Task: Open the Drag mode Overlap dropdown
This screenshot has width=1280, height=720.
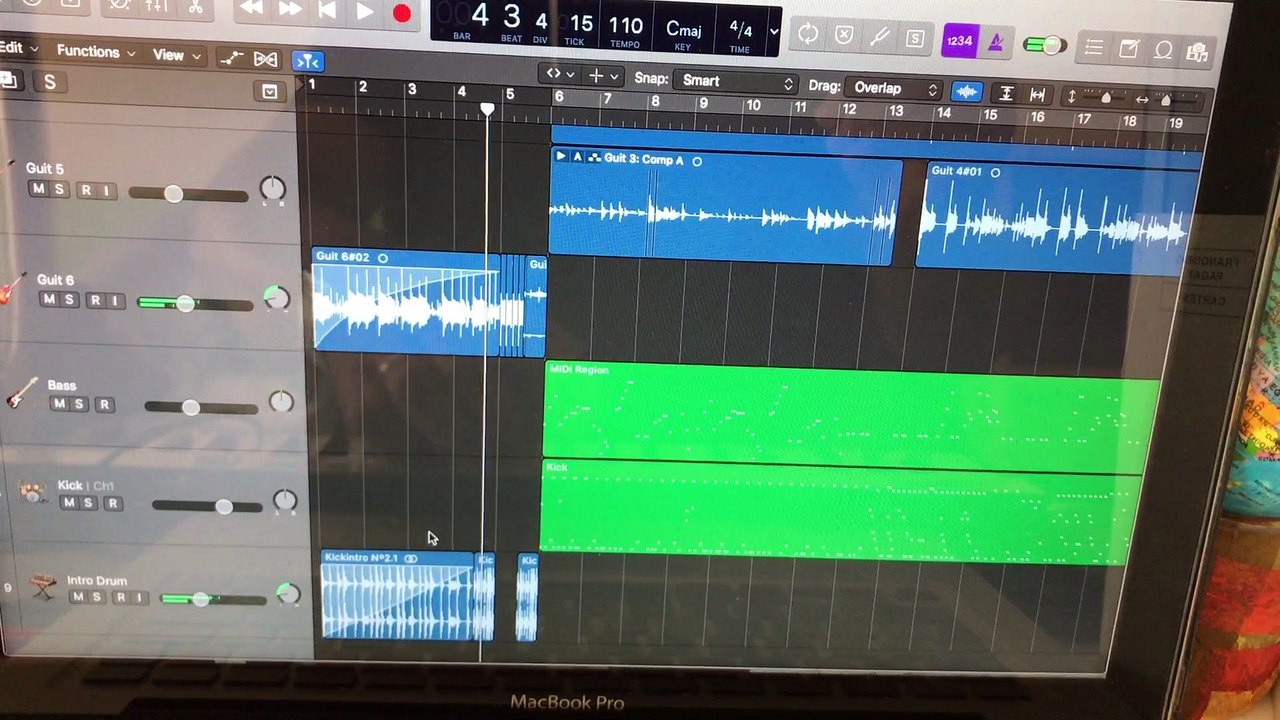Action: pos(894,88)
